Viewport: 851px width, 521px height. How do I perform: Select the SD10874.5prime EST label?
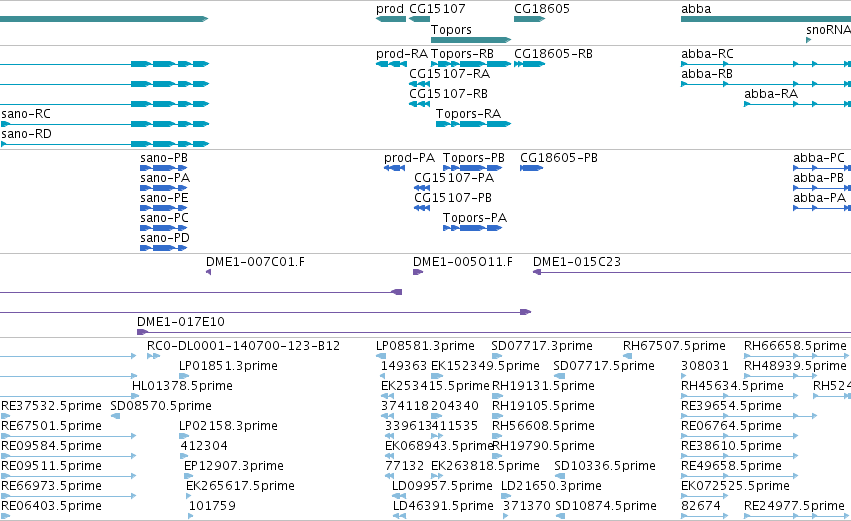(x=606, y=507)
